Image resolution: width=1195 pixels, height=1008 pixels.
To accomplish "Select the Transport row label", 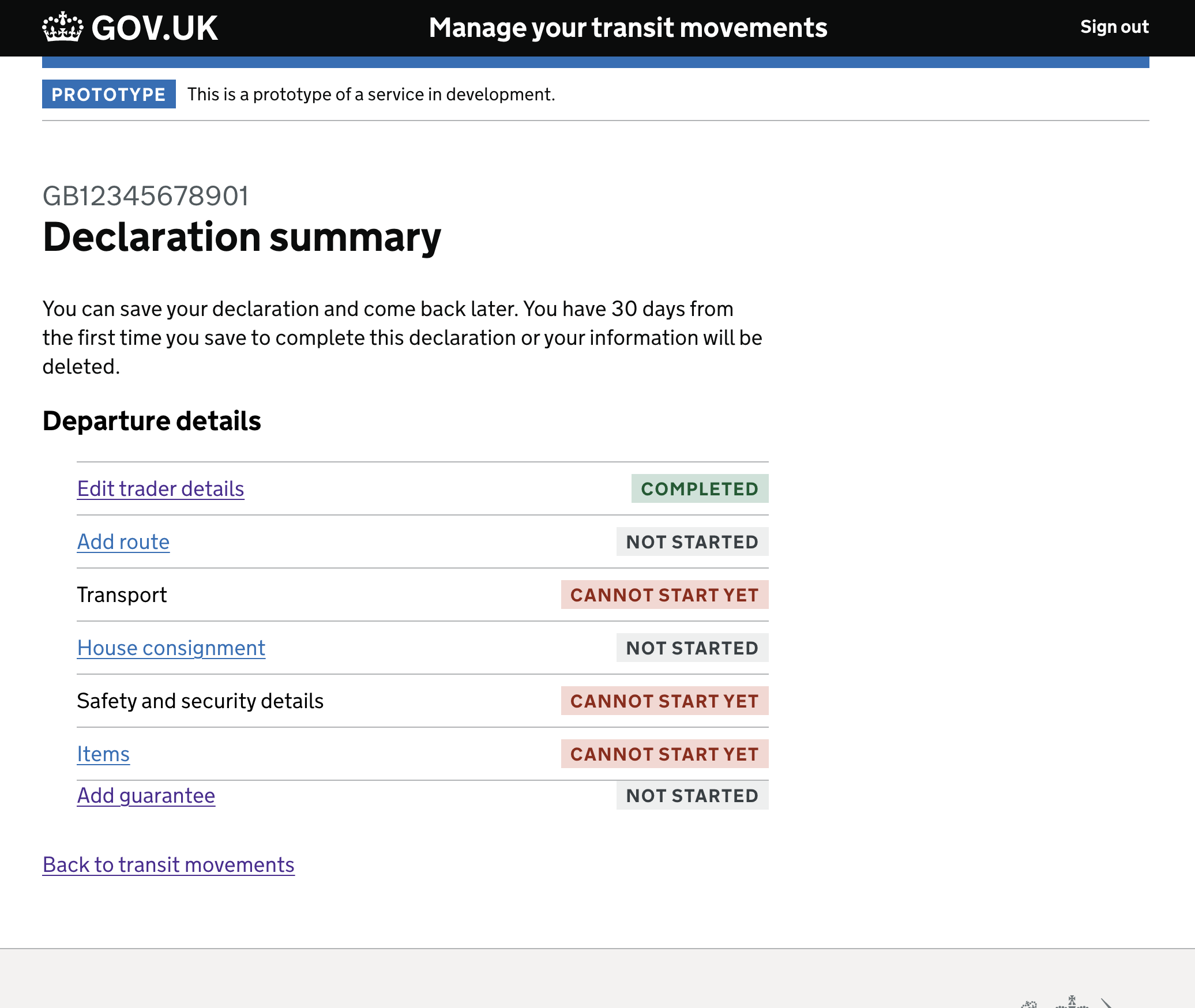I will click(x=121, y=595).
